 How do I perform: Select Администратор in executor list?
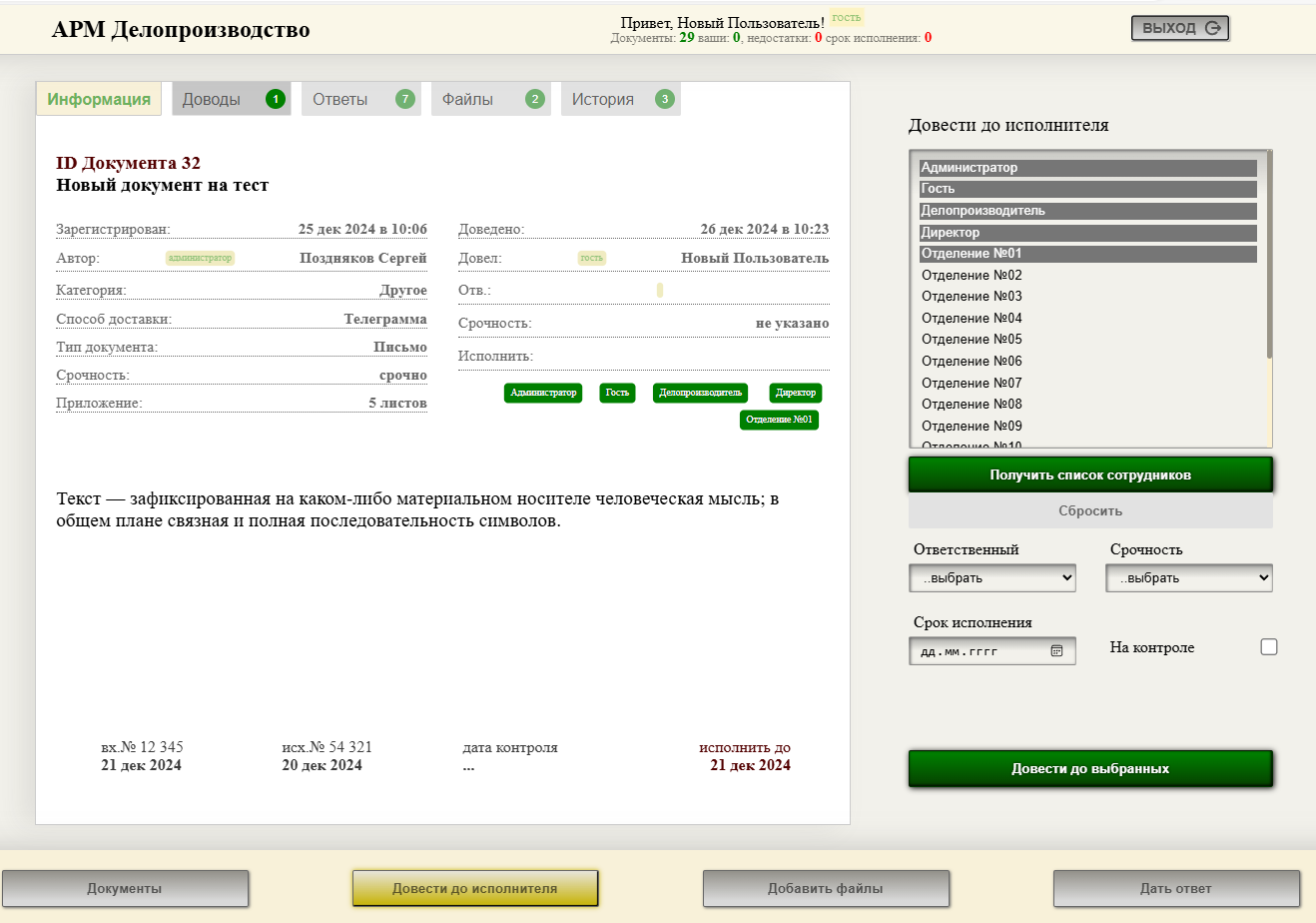[1087, 168]
